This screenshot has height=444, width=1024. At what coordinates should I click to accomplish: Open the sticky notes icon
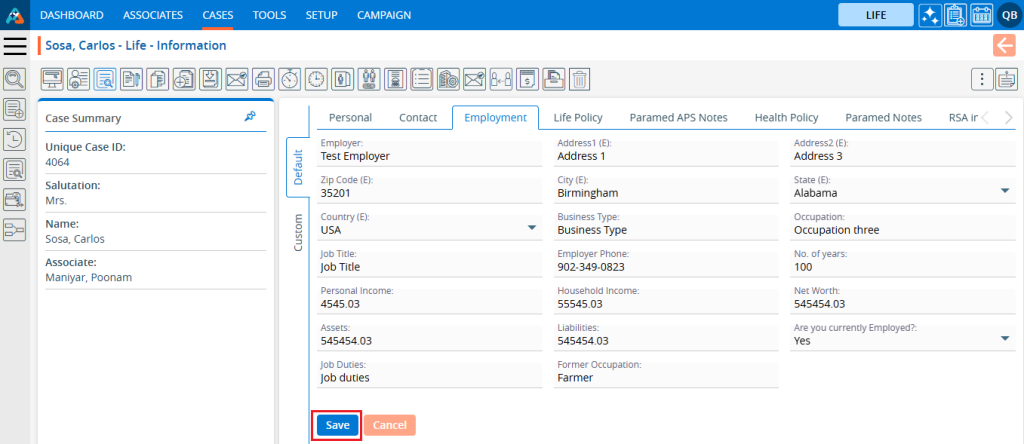pyautogui.click(x=1006, y=79)
